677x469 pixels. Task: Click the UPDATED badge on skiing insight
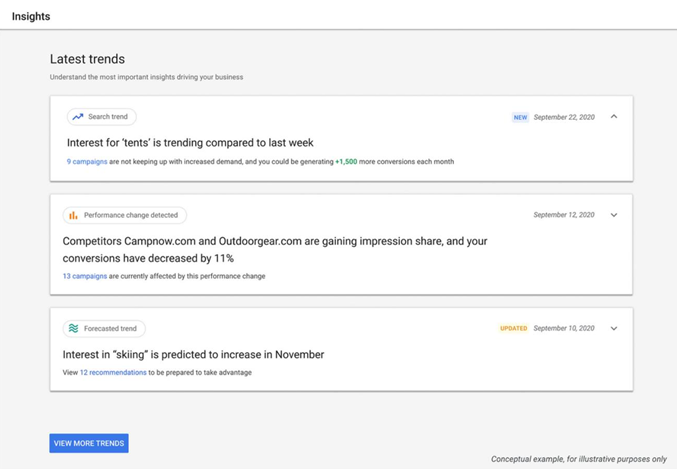513,328
